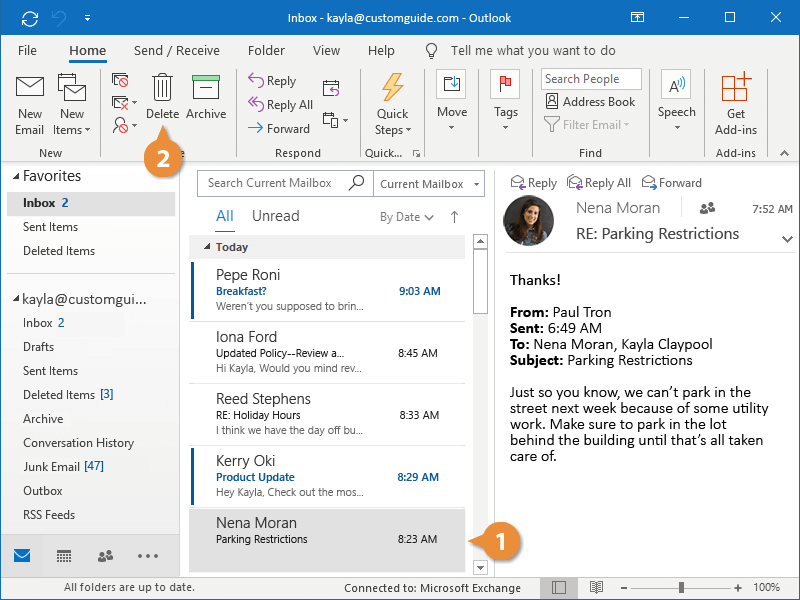The height and width of the screenshot is (600, 800).
Task: Switch to the Folder tab
Action: 266,51
